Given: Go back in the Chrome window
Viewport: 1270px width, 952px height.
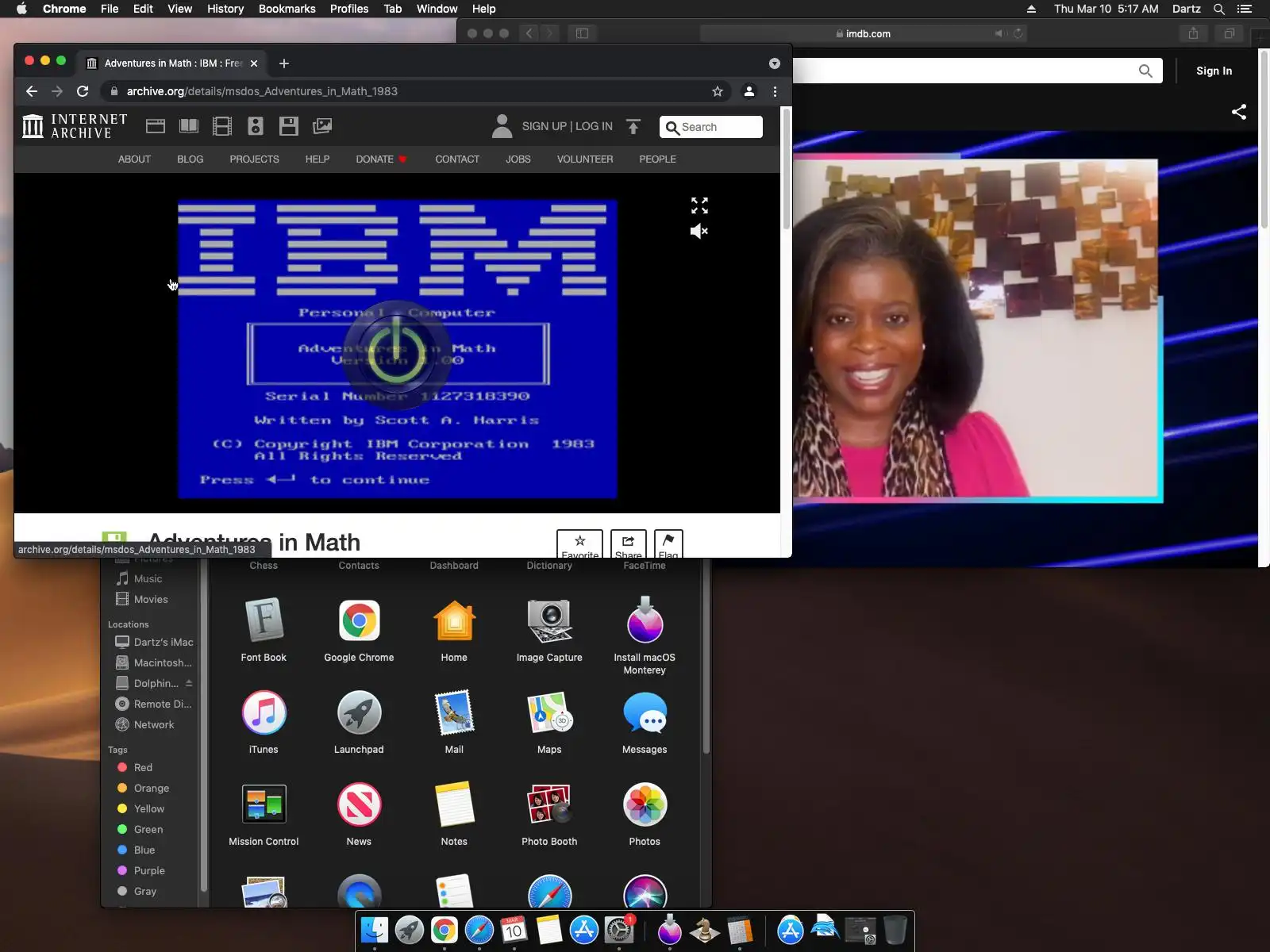Looking at the screenshot, I should pyautogui.click(x=32, y=91).
